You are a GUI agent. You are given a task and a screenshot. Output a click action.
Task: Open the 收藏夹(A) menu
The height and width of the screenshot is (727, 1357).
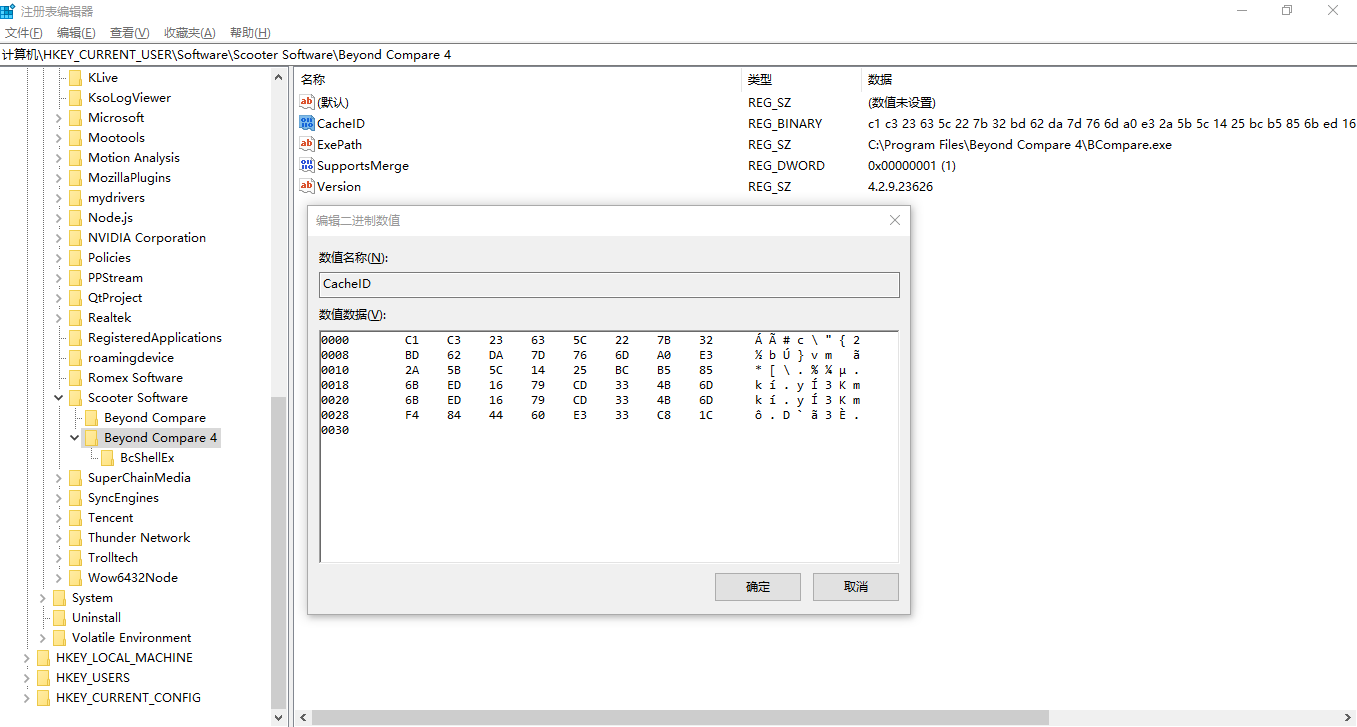pos(190,33)
